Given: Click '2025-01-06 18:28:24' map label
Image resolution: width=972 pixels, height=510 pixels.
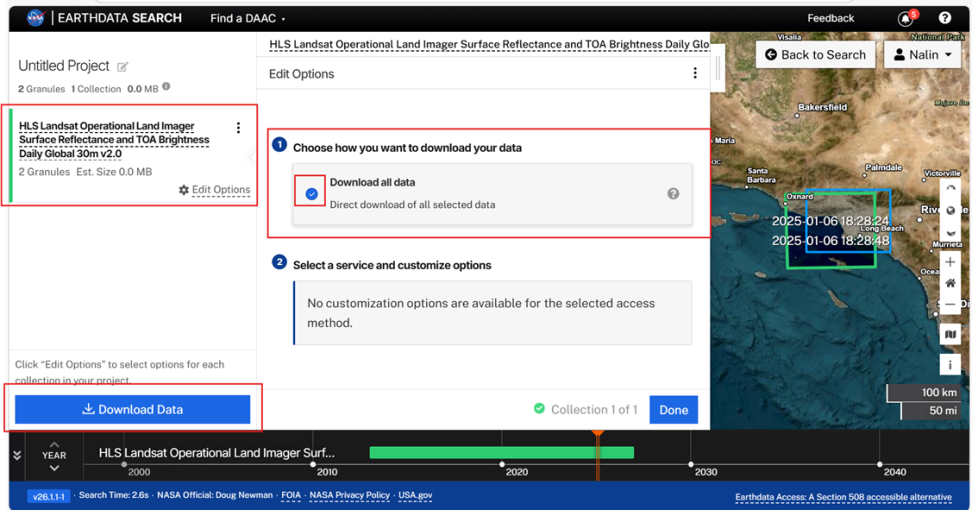Looking at the screenshot, I should [830, 221].
